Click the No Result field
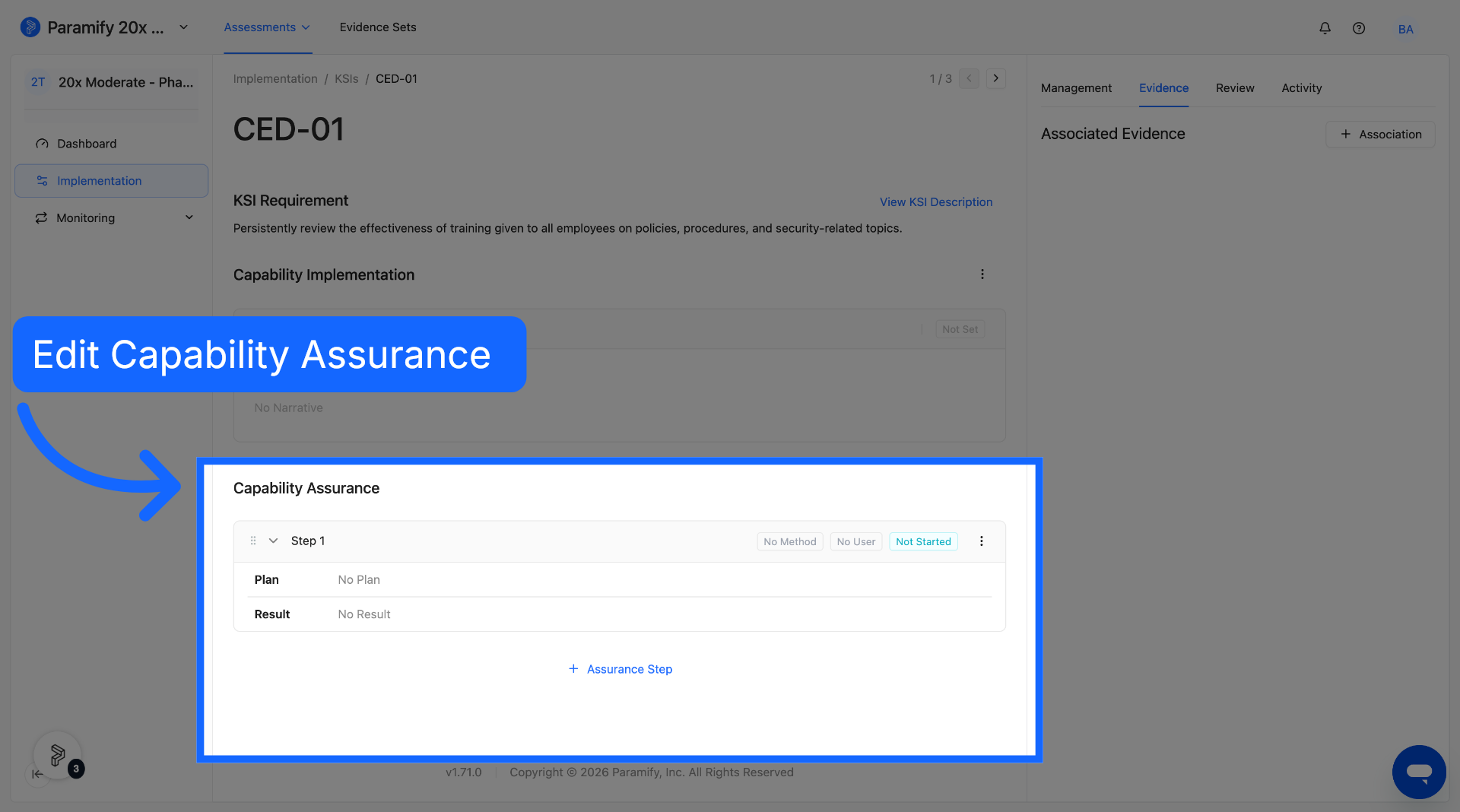The width and height of the screenshot is (1460, 812). (x=364, y=614)
